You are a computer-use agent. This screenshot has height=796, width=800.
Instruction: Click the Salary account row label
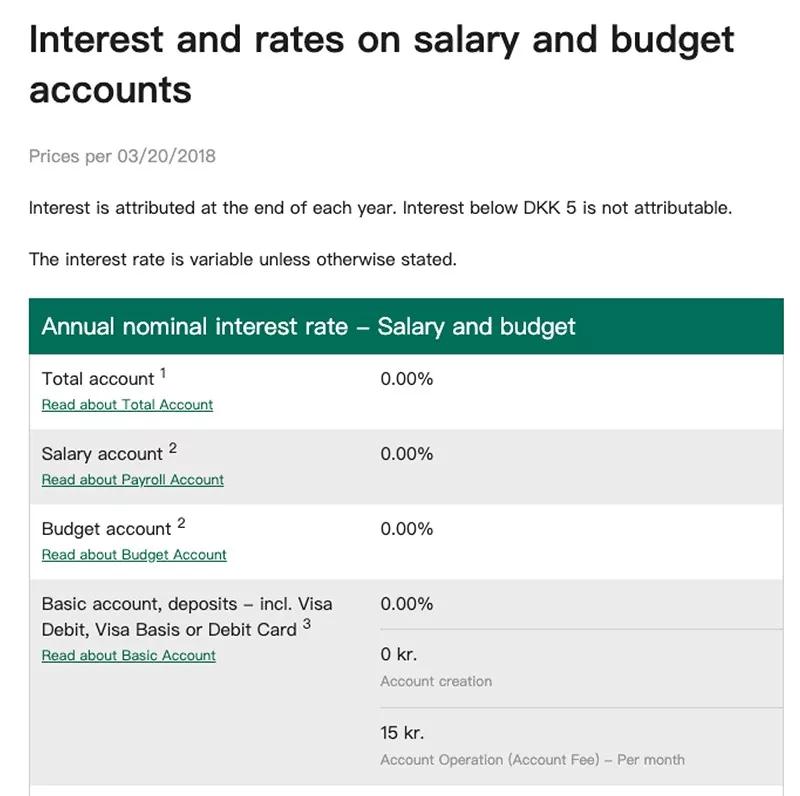102,454
